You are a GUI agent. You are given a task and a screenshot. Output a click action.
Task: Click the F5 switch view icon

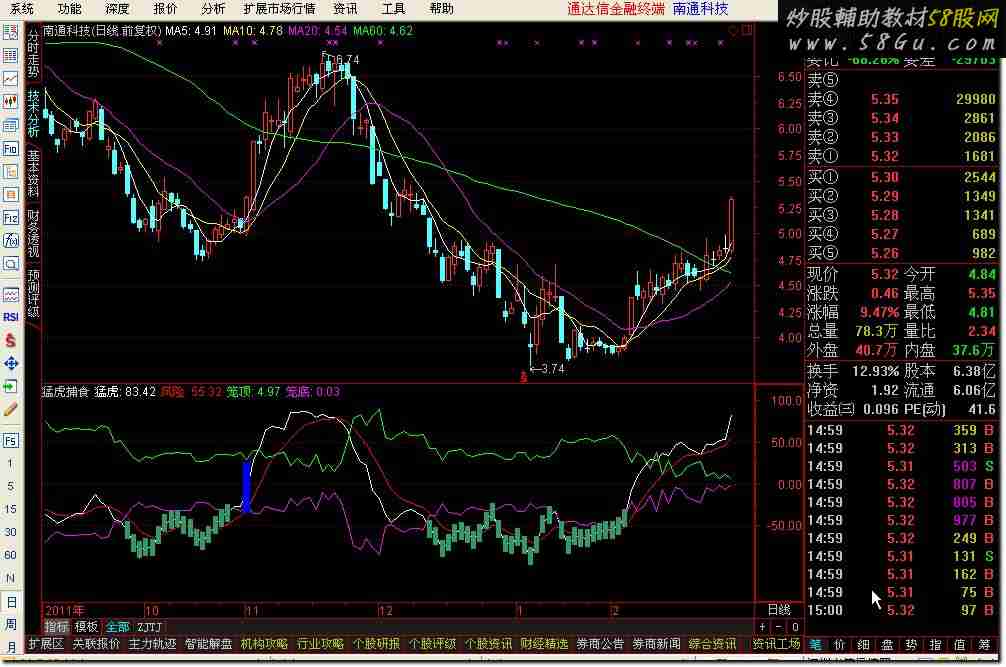pos(10,441)
